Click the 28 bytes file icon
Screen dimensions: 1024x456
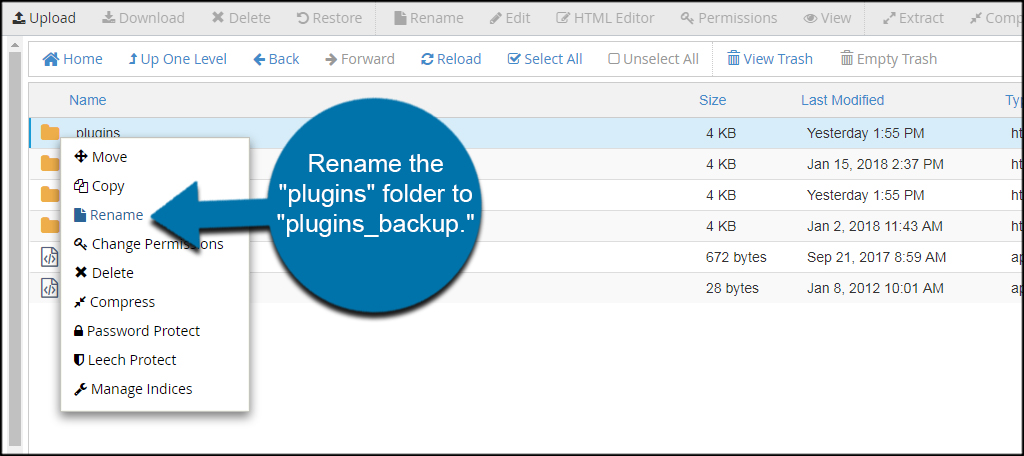coord(50,288)
